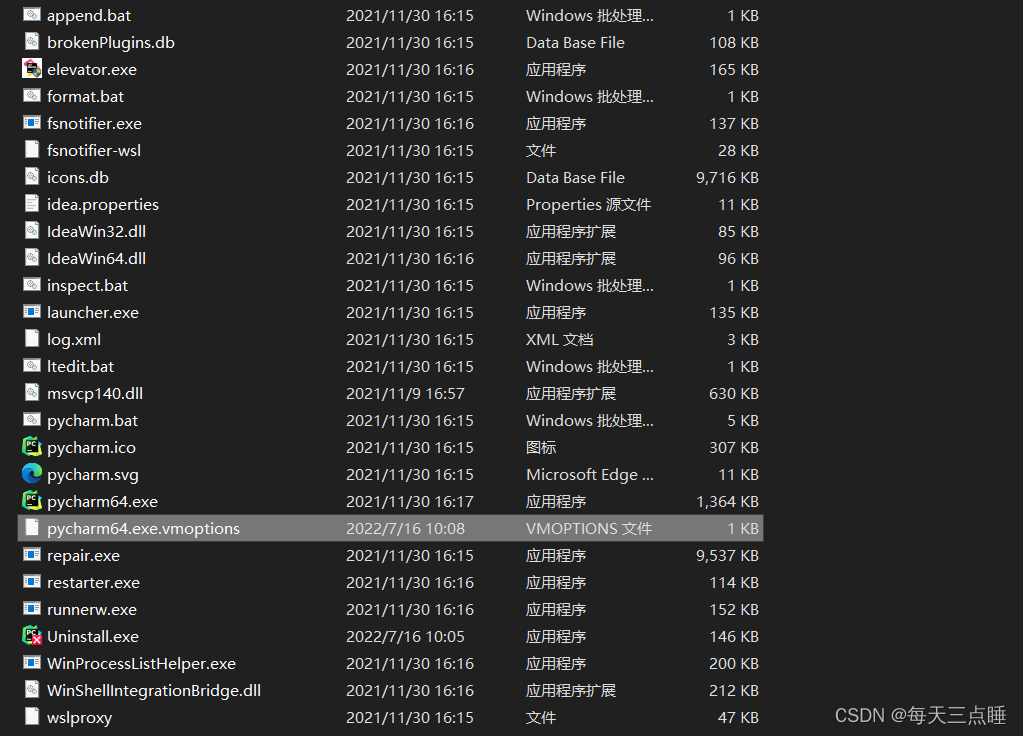Select the file name WinShellIntegrationBridge.dll
This screenshot has height=736, width=1023.
154,691
